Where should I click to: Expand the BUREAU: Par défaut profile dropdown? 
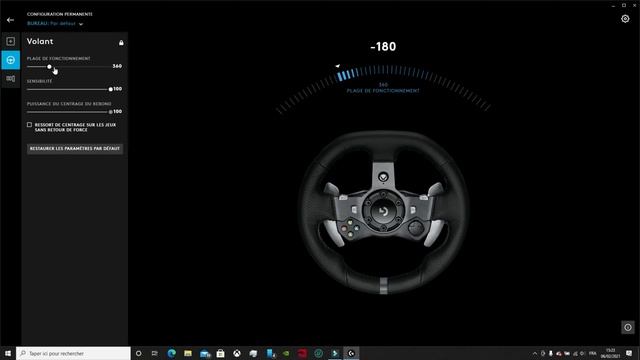[x=55, y=24]
